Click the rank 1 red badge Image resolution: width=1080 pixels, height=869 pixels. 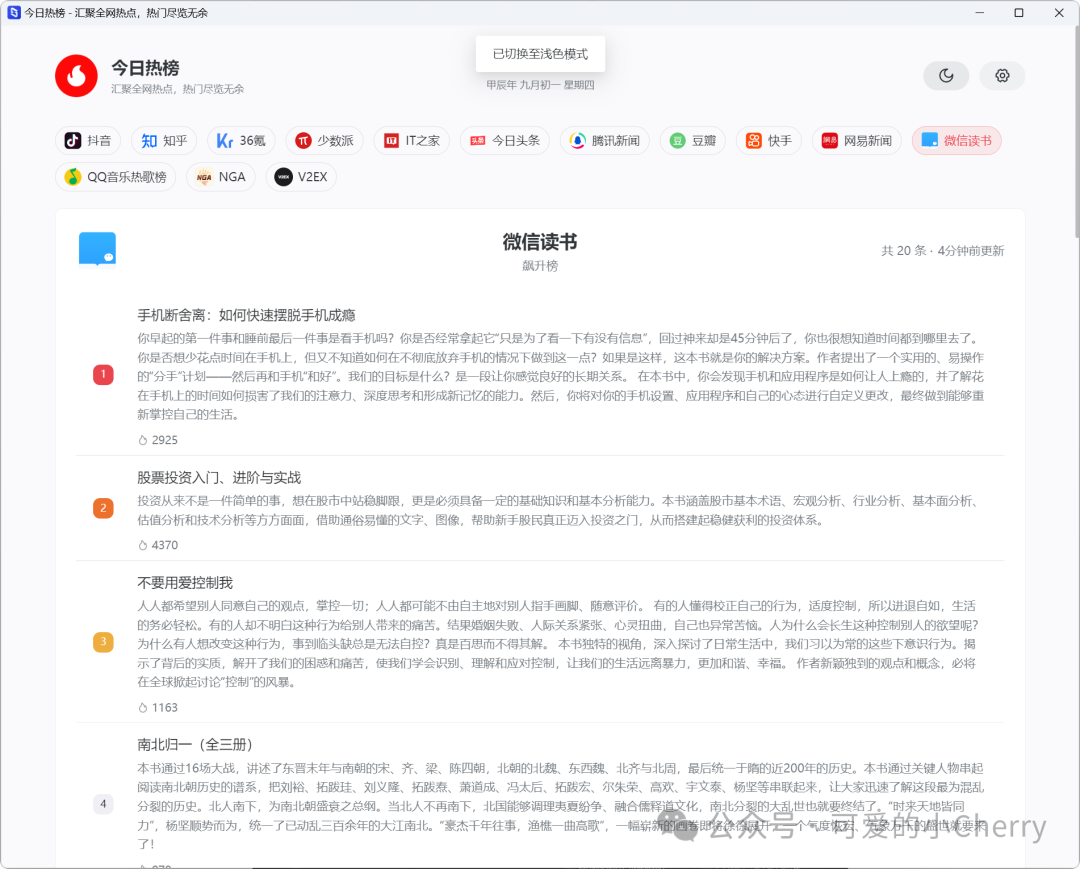103,375
